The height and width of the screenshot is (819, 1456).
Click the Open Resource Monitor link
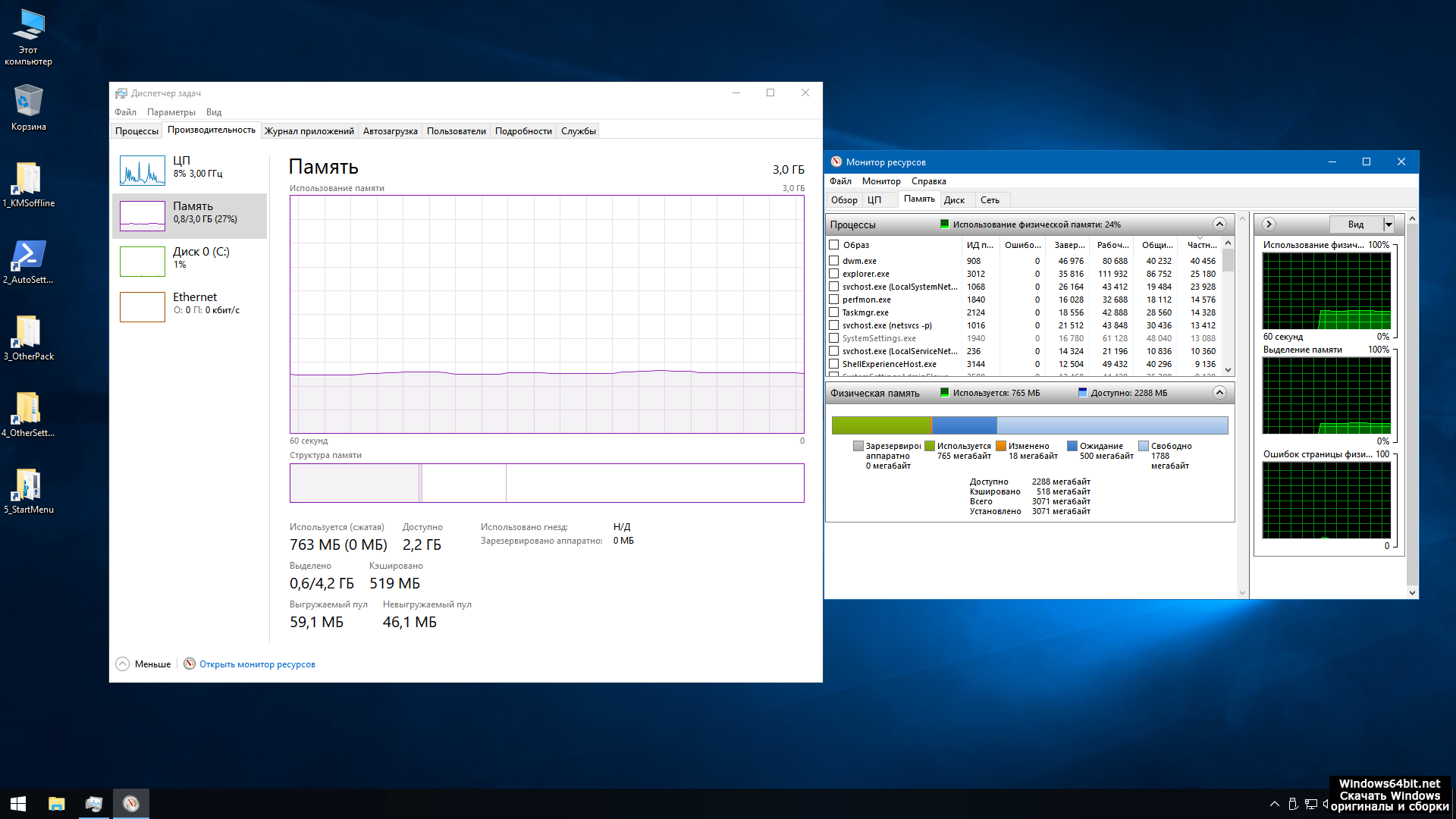257,664
